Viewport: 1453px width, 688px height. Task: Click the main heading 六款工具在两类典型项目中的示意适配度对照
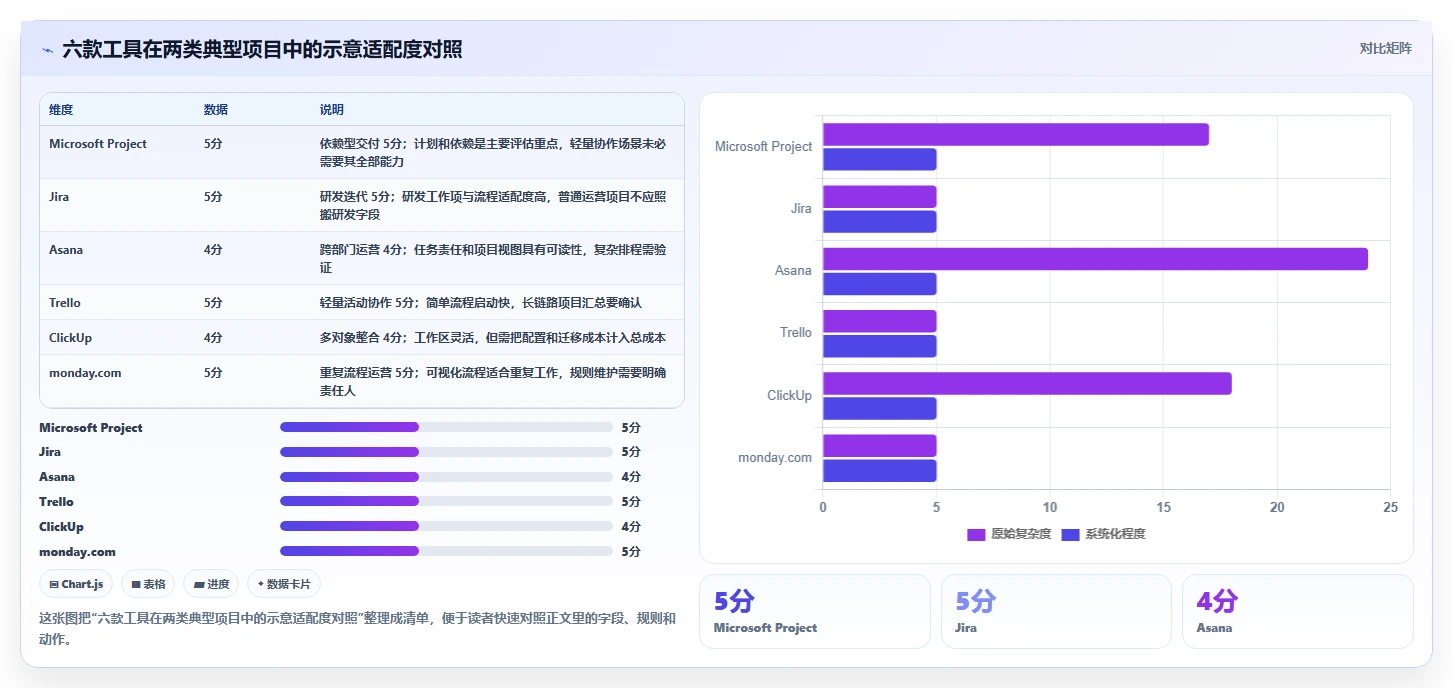point(262,49)
